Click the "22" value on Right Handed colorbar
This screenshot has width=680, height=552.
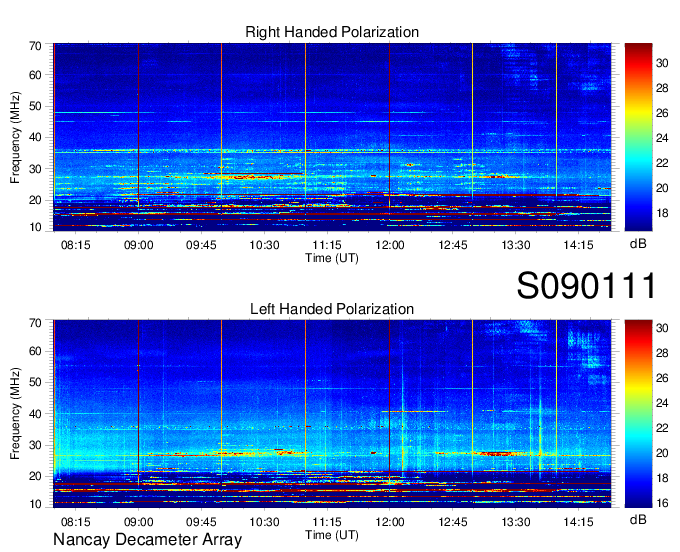[662, 163]
